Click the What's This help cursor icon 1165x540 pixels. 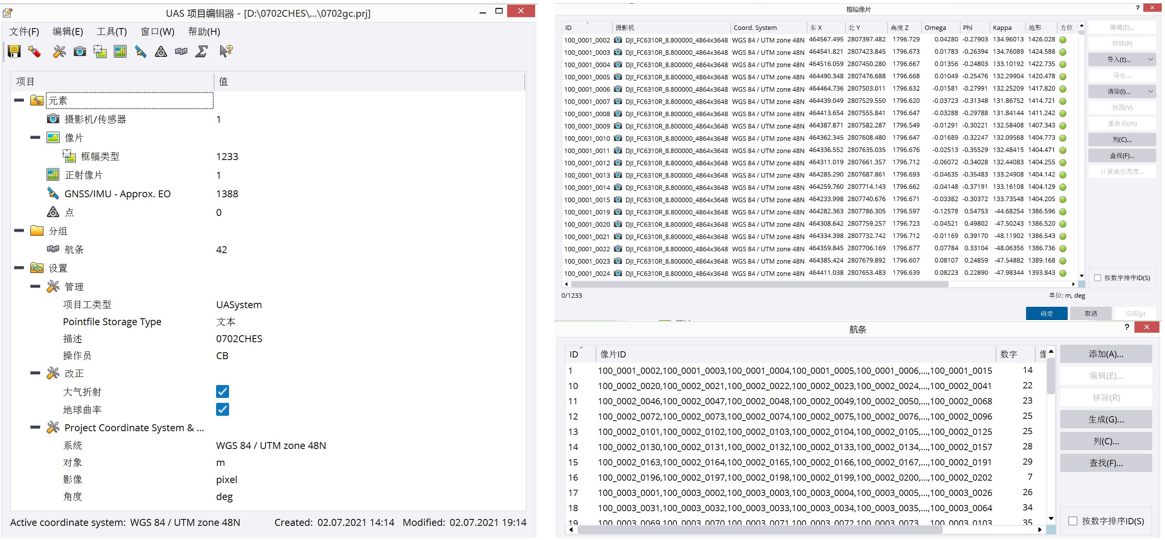[226, 51]
